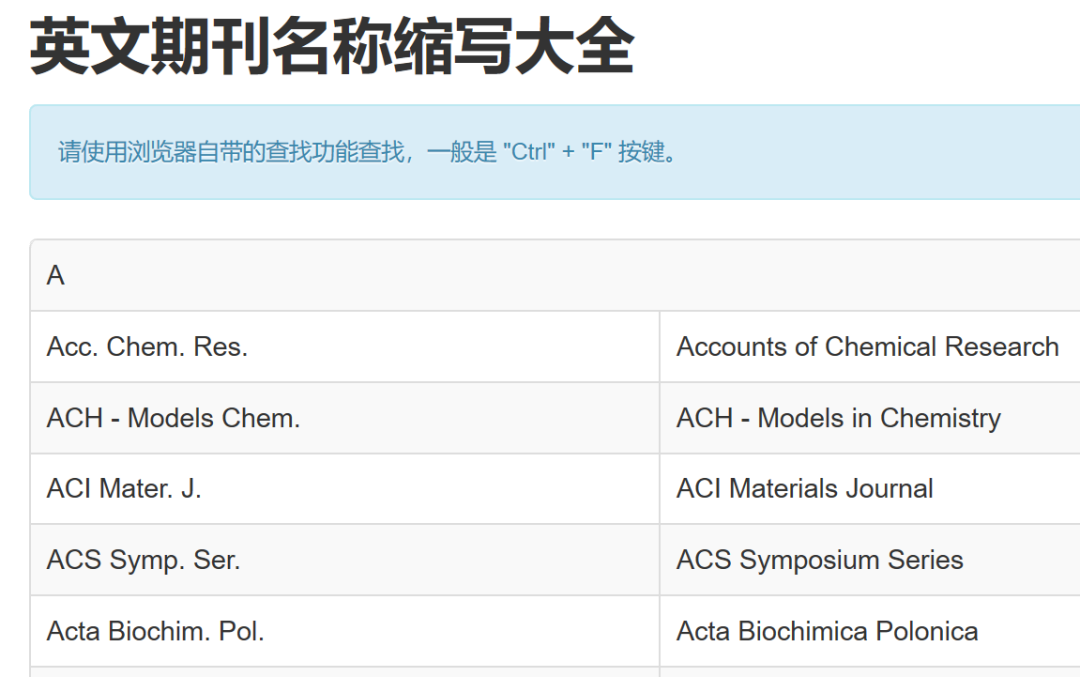This screenshot has height=677, width=1080.
Task: Click the Accounts of Chemical Research cell
Action: coord(867,347)
